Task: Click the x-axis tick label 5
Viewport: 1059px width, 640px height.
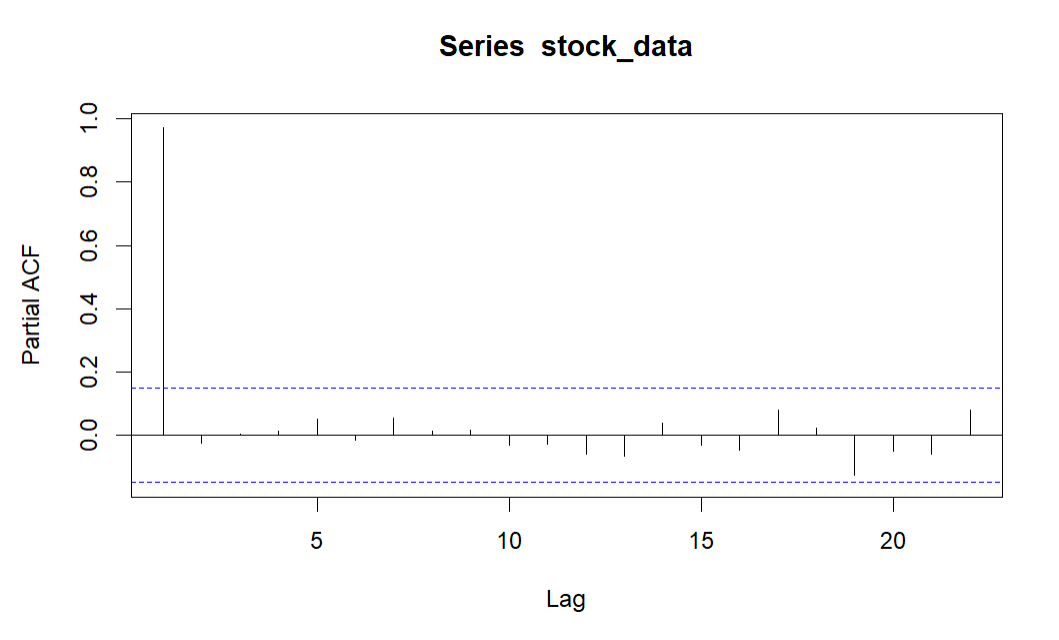Action: pyautogui.click(x=317, y=541)
